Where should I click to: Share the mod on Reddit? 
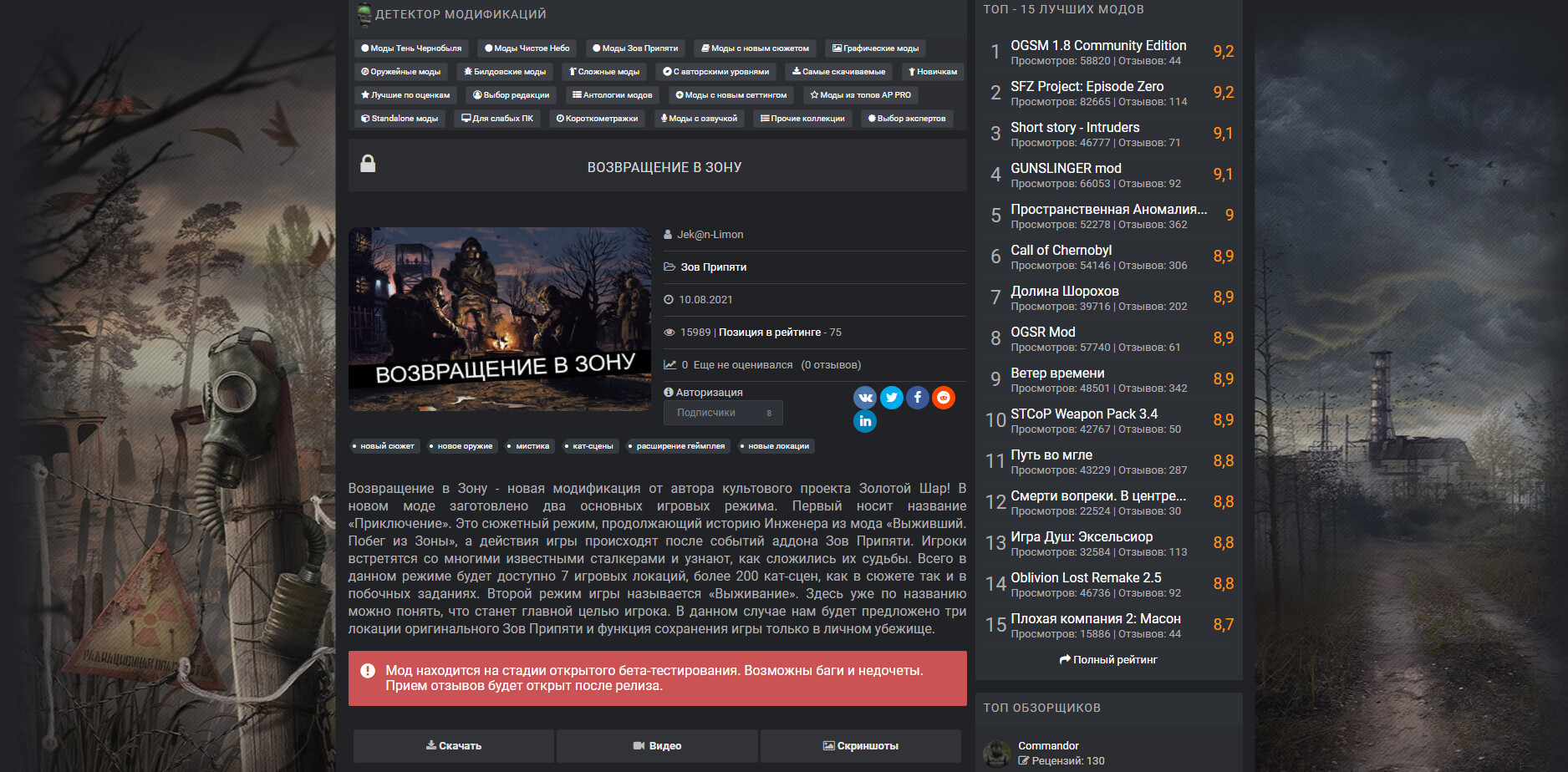[943, 398]
